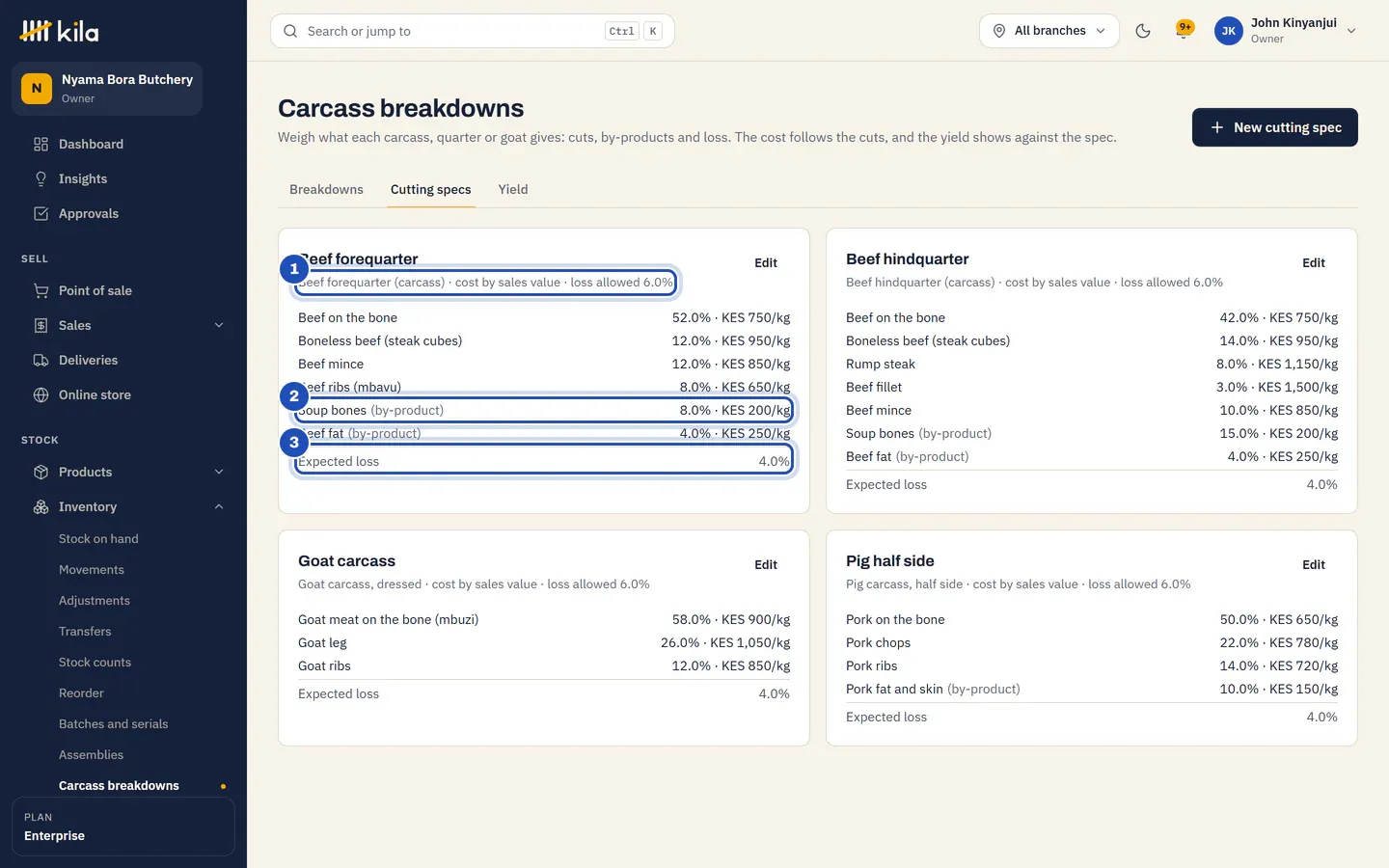Open the notifications bell
The width and height of the screenshot is (1389, 868).
[x=1184, y=31]
